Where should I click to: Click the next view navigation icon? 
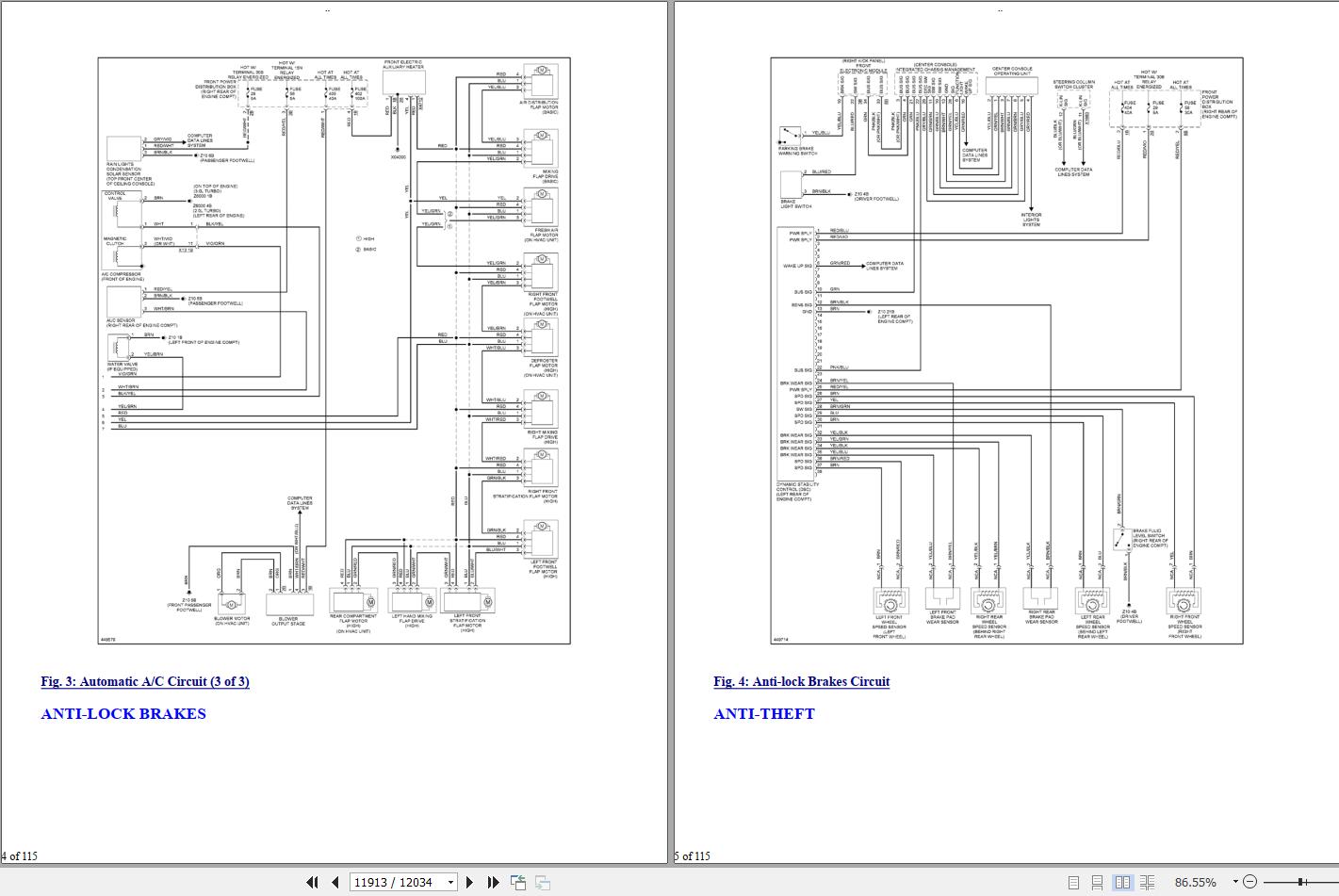542,882
